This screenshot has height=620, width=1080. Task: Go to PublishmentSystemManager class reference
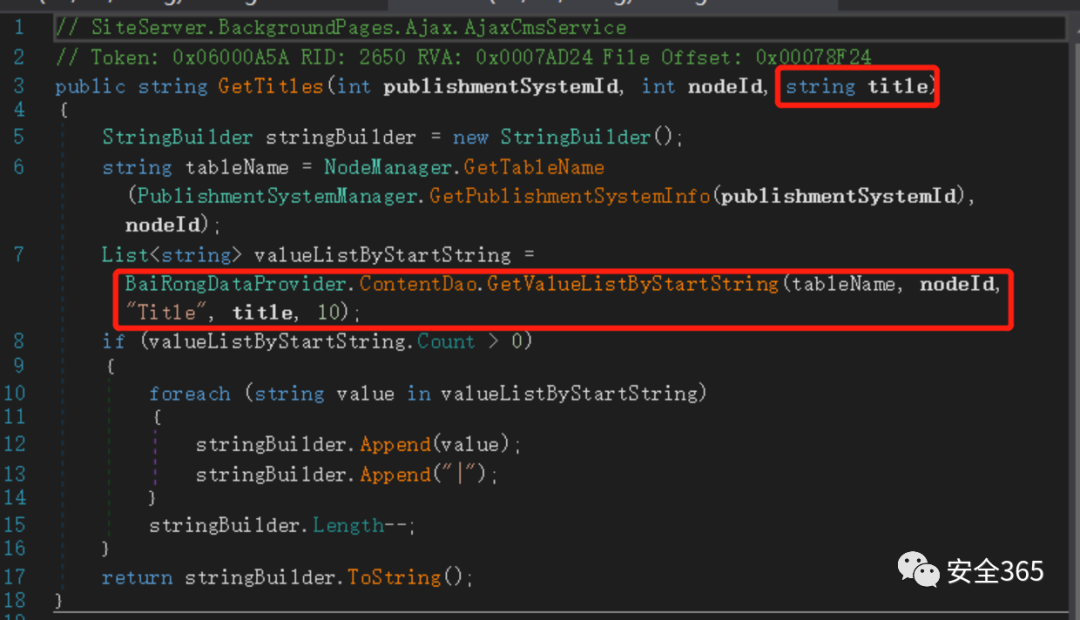pyautogui.click(x=278, y=196)
